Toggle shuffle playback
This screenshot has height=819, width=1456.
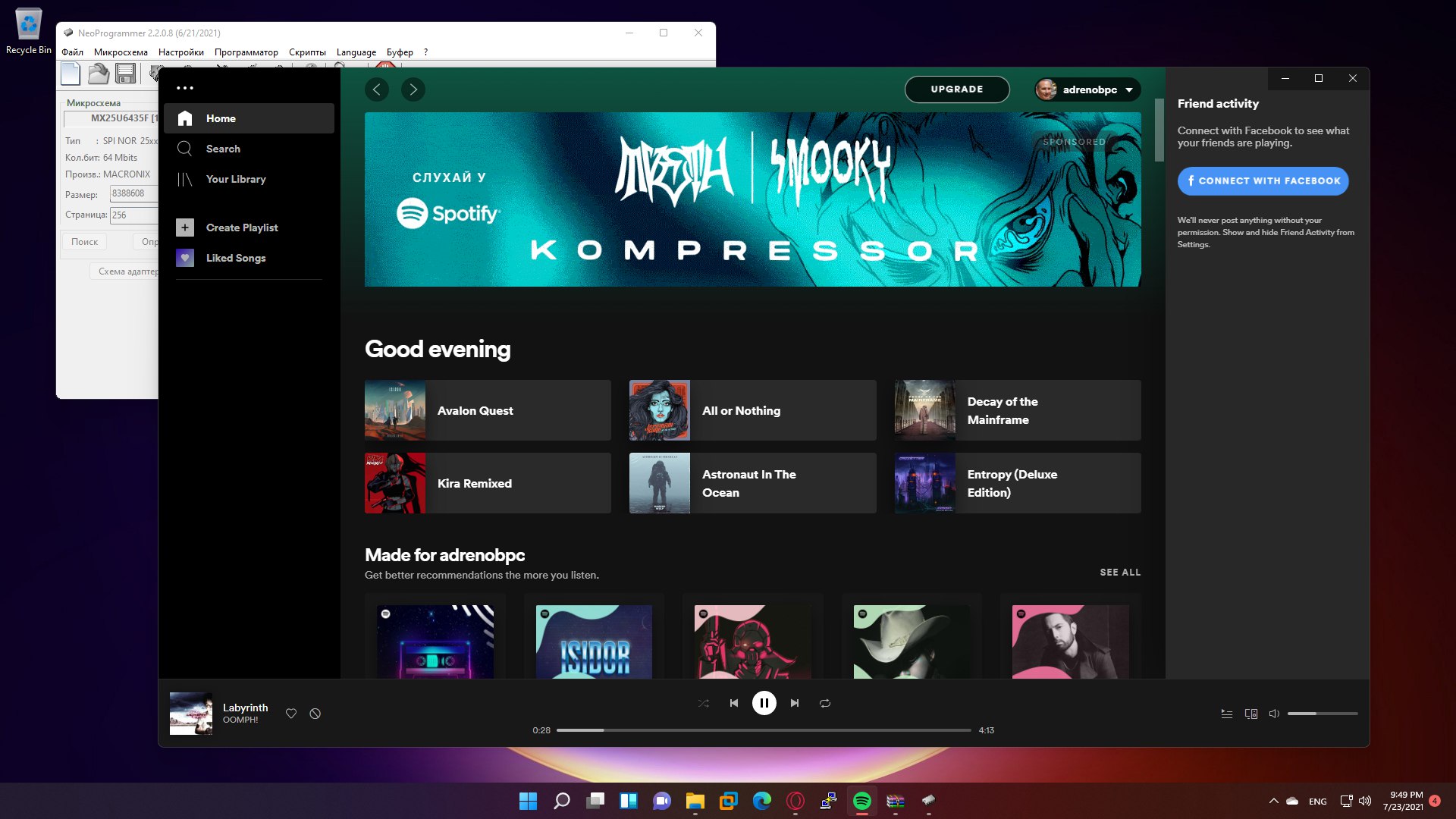pos(704,703)
